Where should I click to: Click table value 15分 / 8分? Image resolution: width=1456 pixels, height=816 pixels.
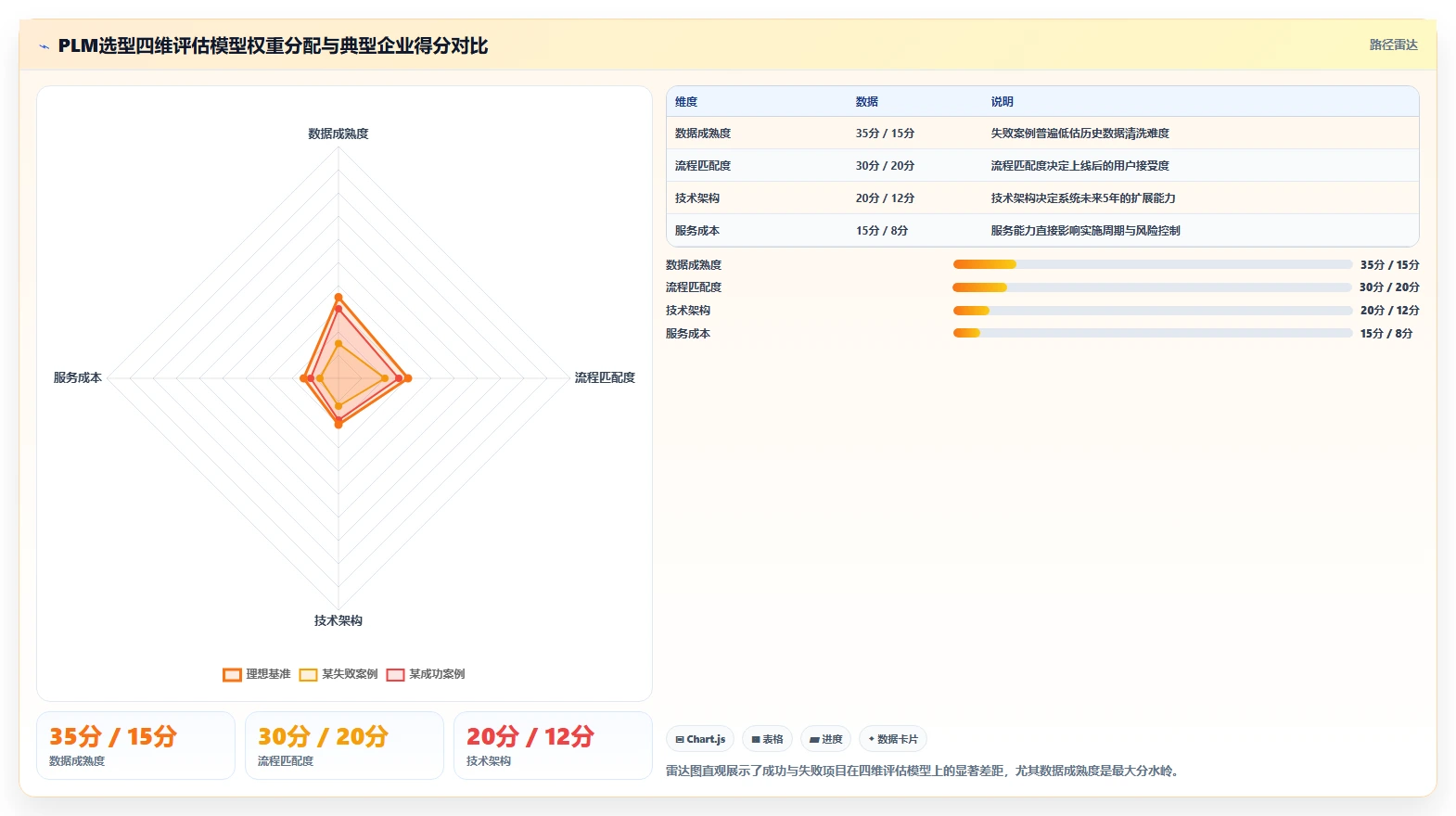tap(882, 231)
